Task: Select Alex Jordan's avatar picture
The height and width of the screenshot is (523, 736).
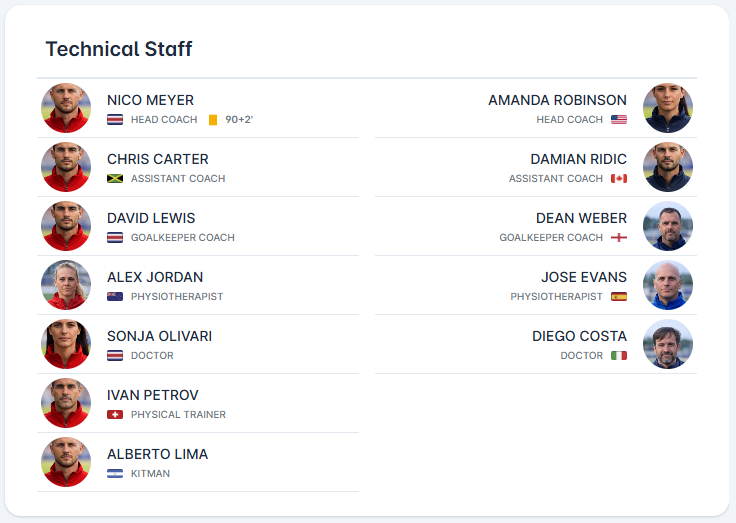Action: click(x=66, y=285)
